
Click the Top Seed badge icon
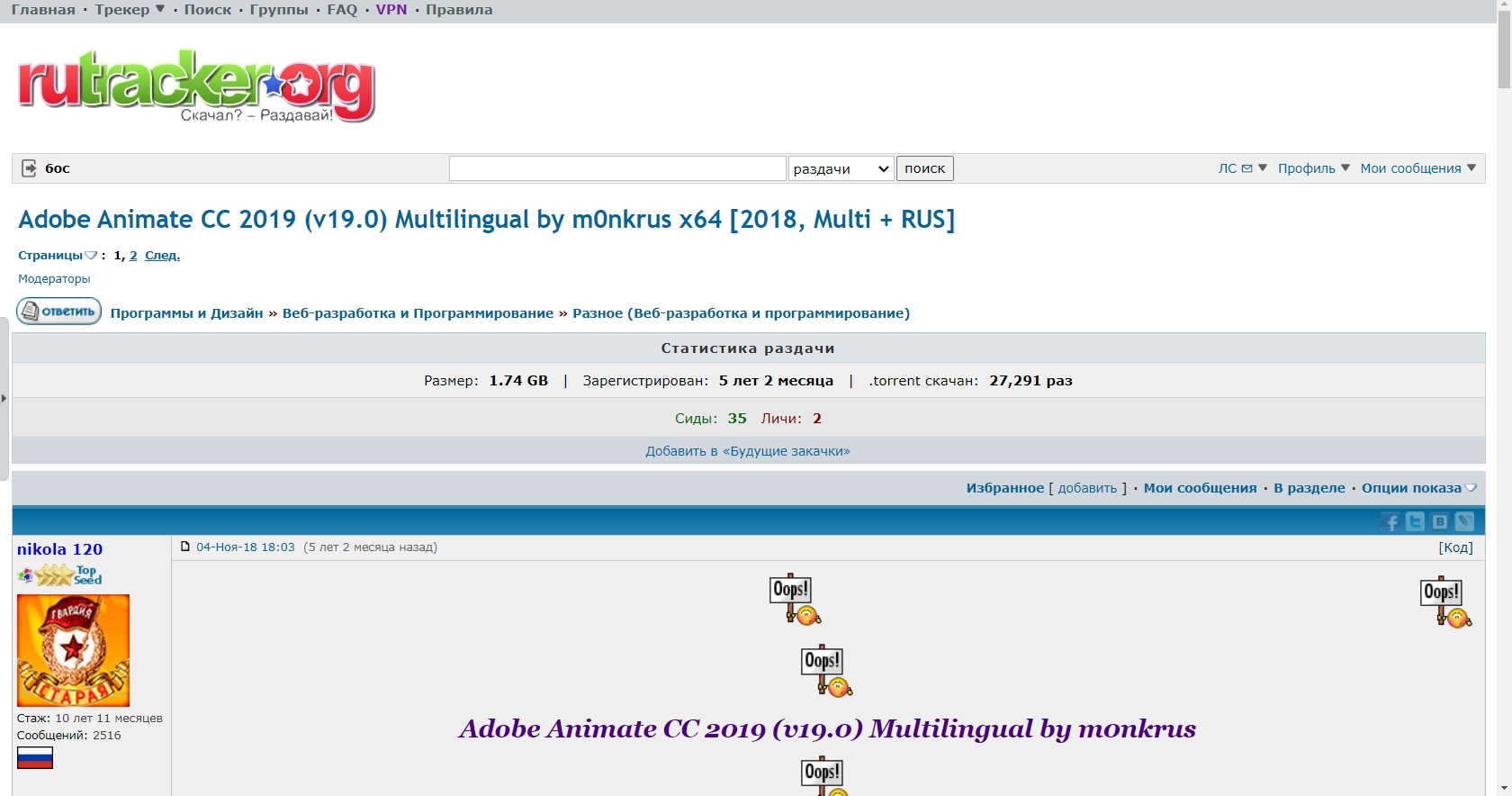[x=59, y=574]
